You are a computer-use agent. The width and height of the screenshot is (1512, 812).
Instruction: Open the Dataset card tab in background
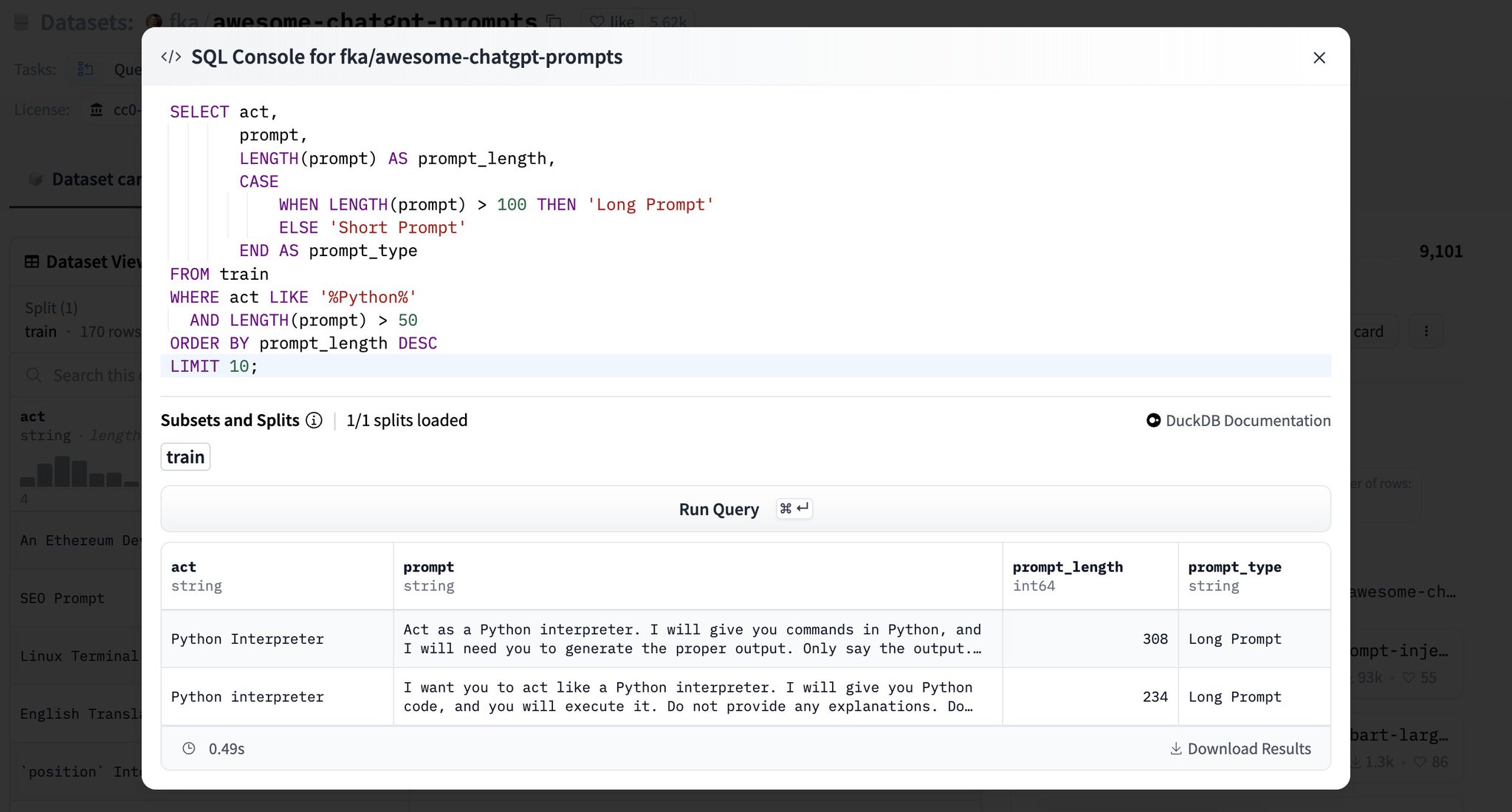click(x=85, y=179)
